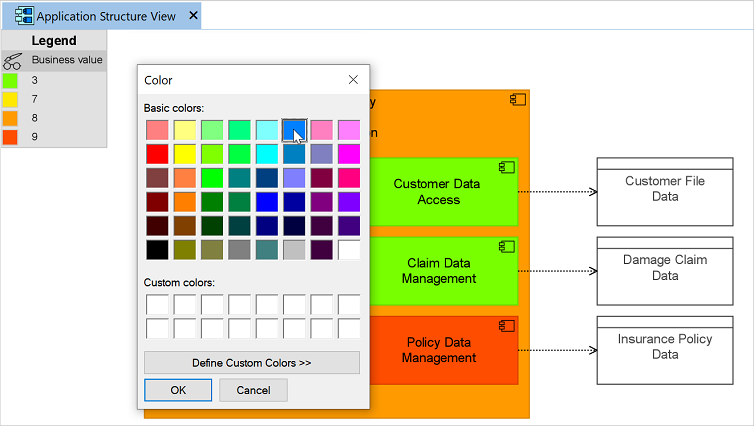The image size is (754, 426).
Task: Click component icon on the orange container
Action: click(x=517, y=99)
